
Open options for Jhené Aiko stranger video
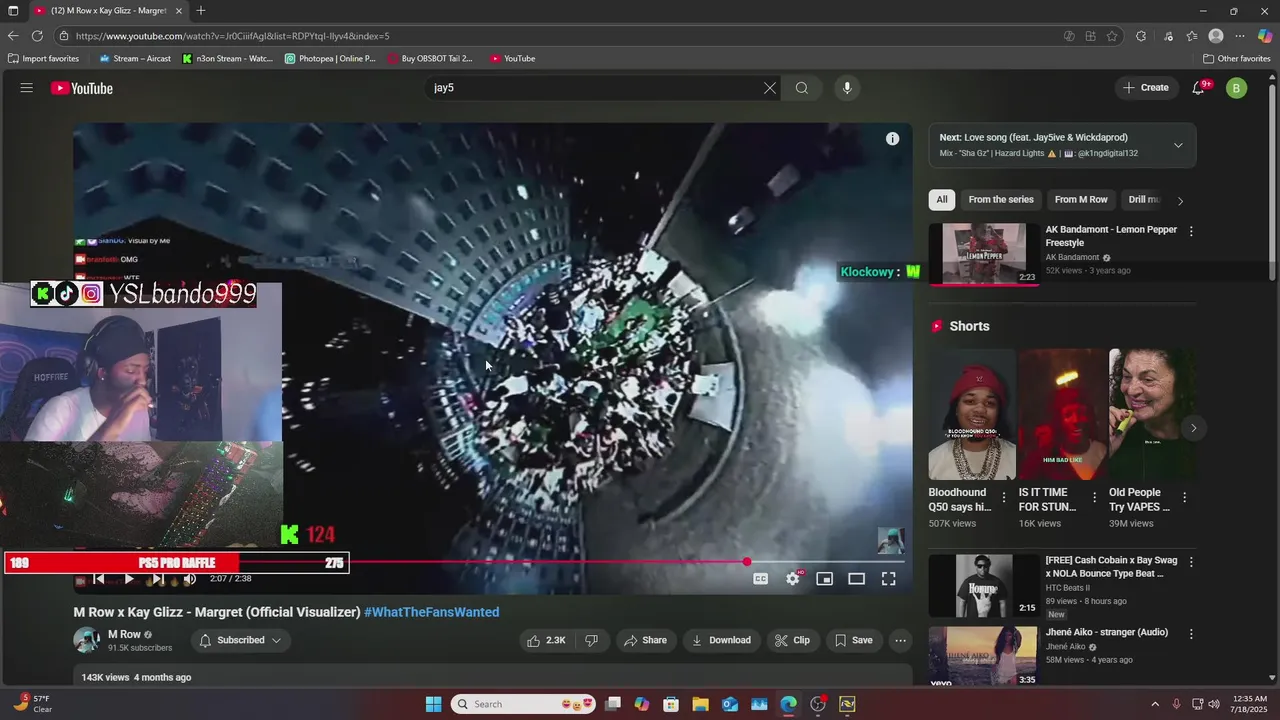[1190, 633]
